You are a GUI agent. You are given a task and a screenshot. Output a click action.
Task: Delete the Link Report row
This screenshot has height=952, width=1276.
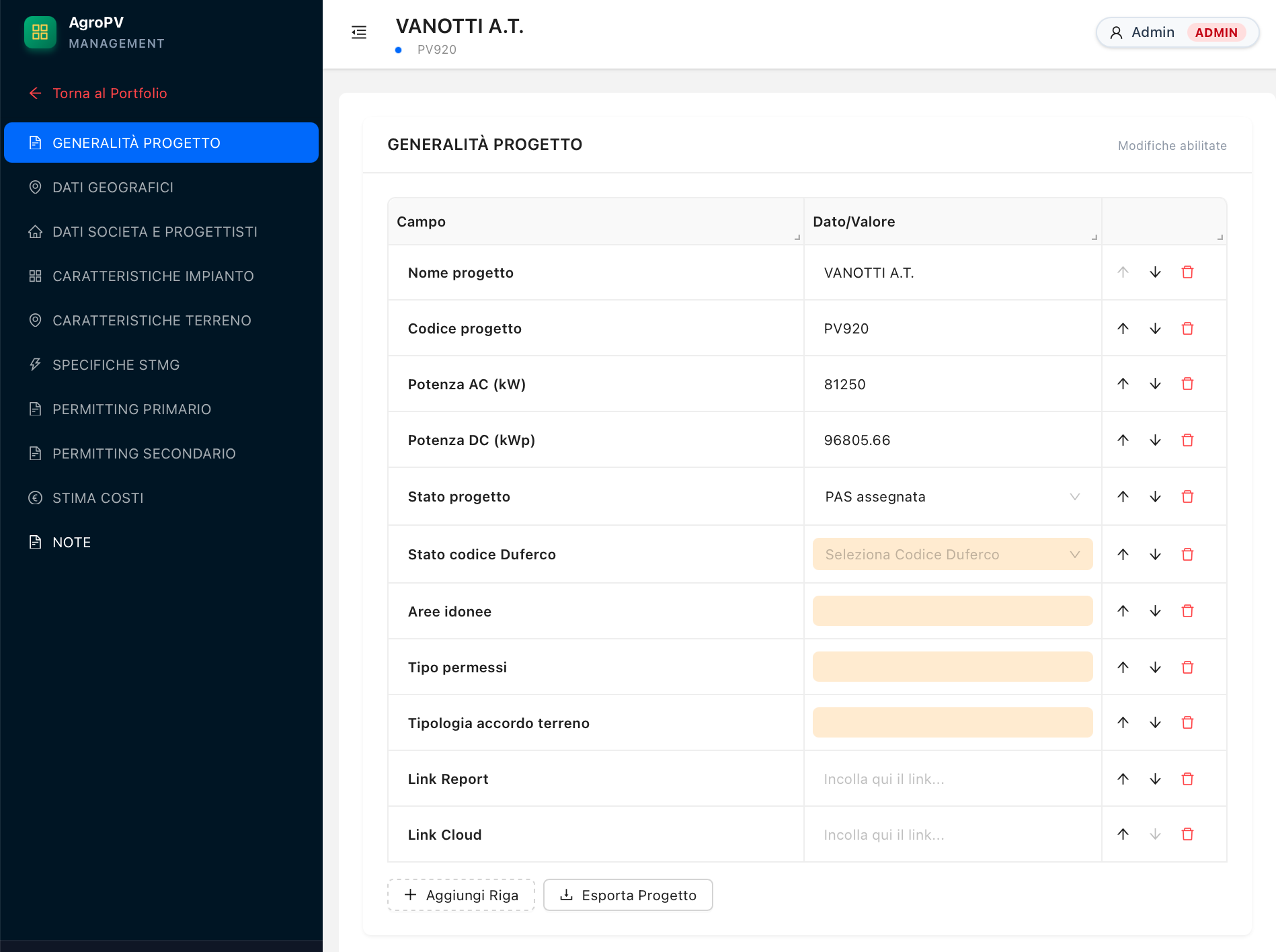(x=1187, y=779)
